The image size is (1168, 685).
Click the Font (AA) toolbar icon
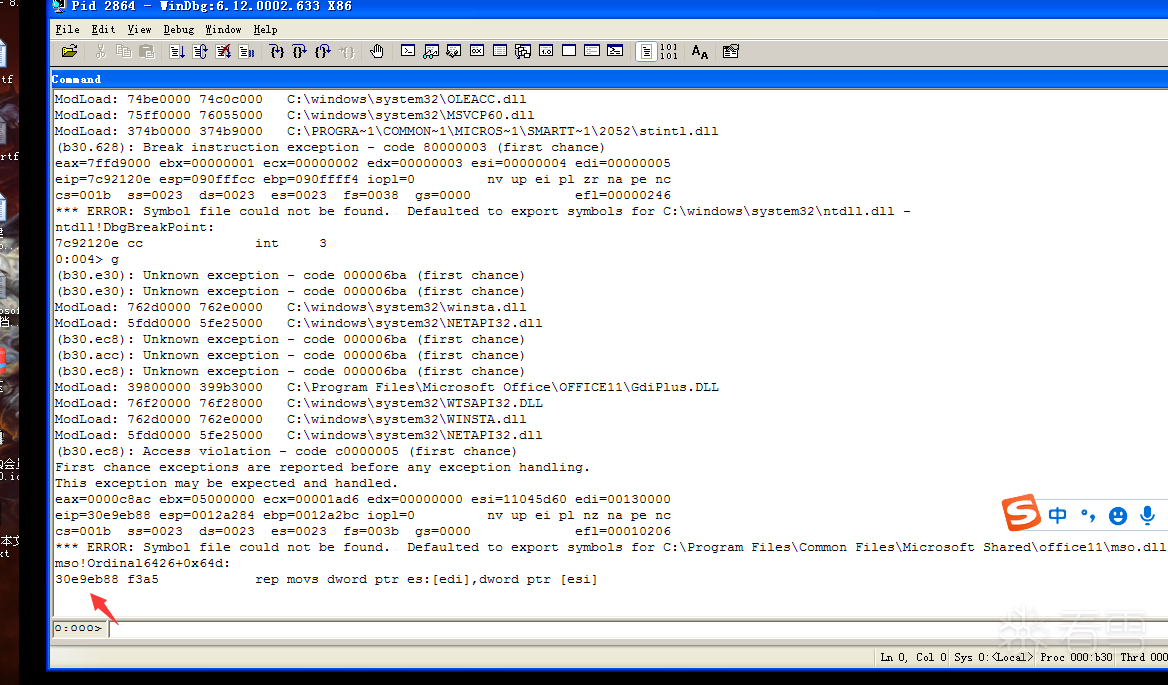699,51
